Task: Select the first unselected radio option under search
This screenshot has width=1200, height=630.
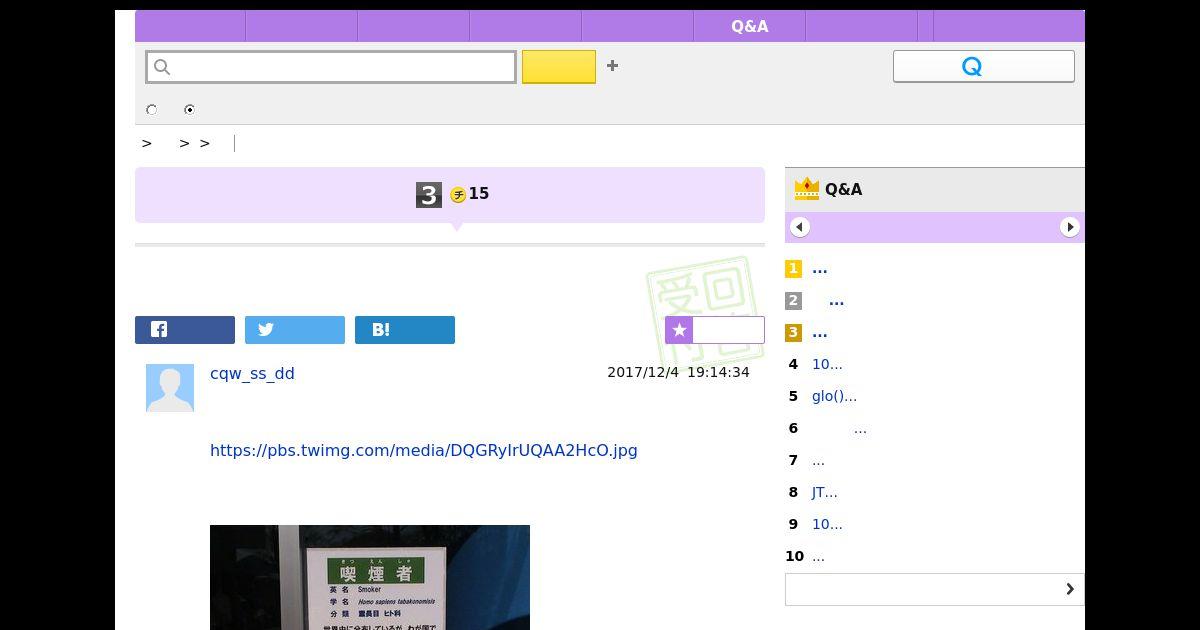Action: (x=152, y=110)
